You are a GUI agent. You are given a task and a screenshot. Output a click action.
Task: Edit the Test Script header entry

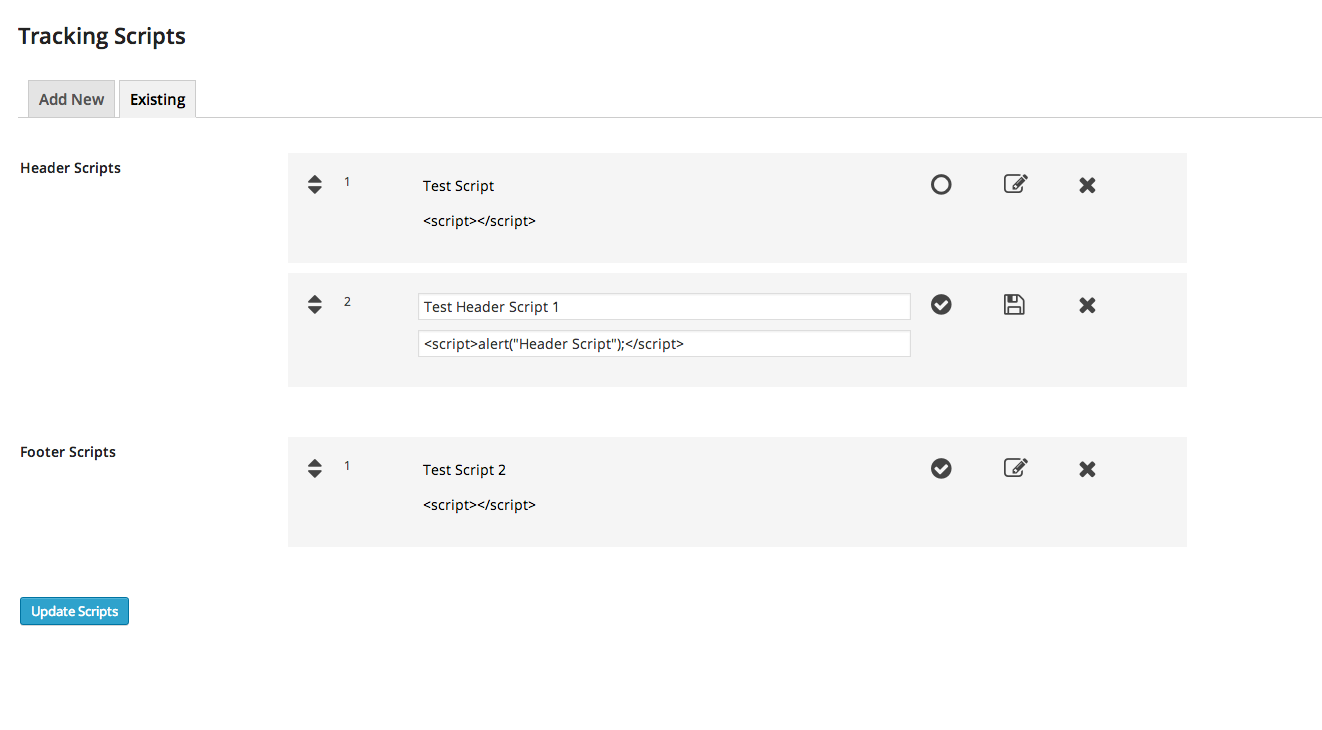pos(1015,184)
